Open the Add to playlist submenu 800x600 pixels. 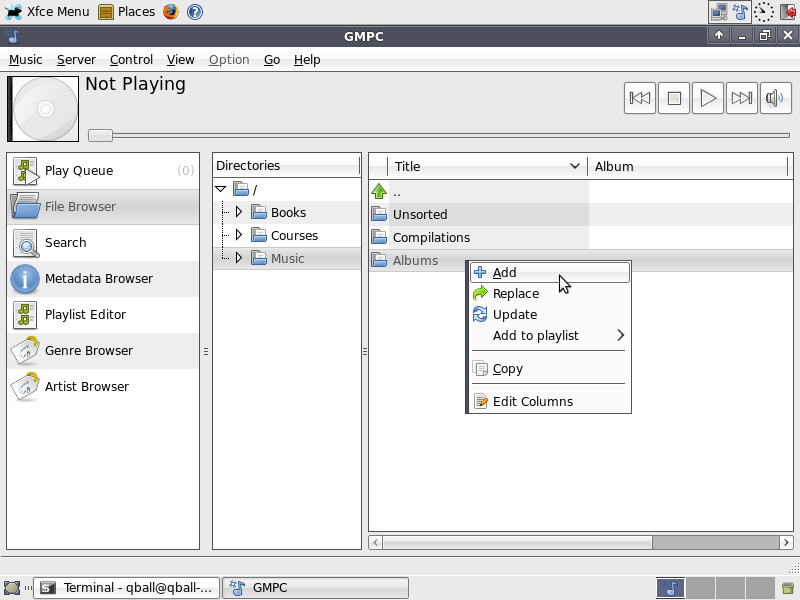[x=549, y=335]
